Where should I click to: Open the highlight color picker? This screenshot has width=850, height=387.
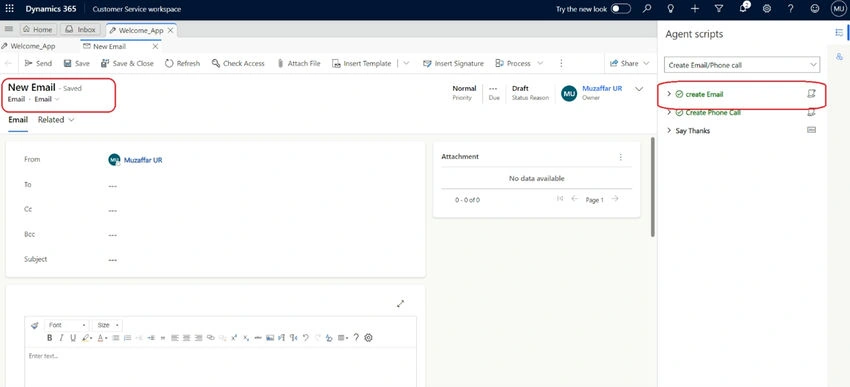tap(87, 338)
